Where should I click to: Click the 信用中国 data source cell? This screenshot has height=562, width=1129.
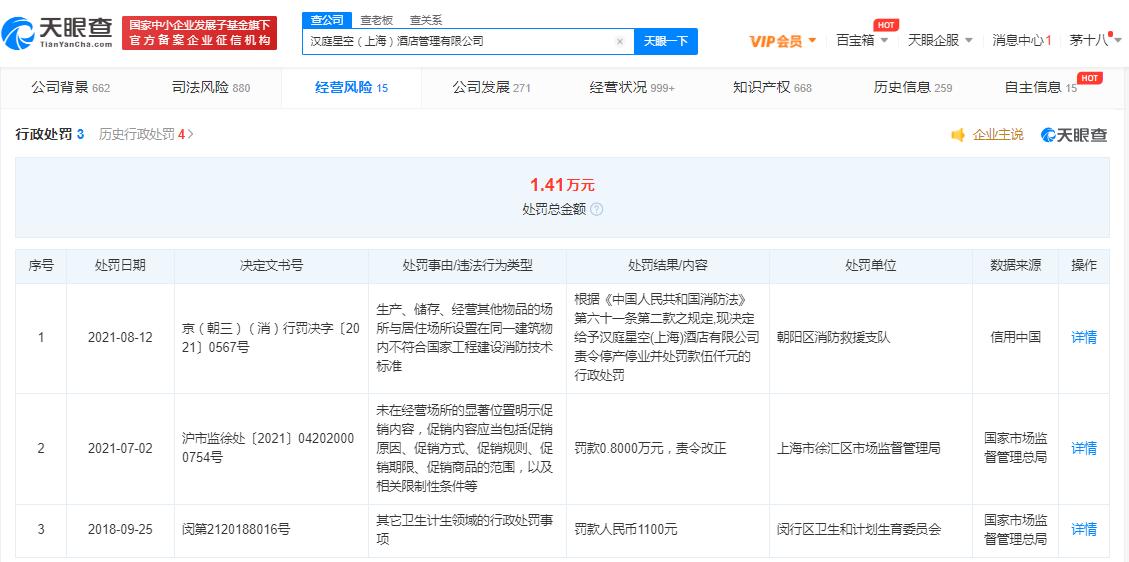pos(1015,337)
